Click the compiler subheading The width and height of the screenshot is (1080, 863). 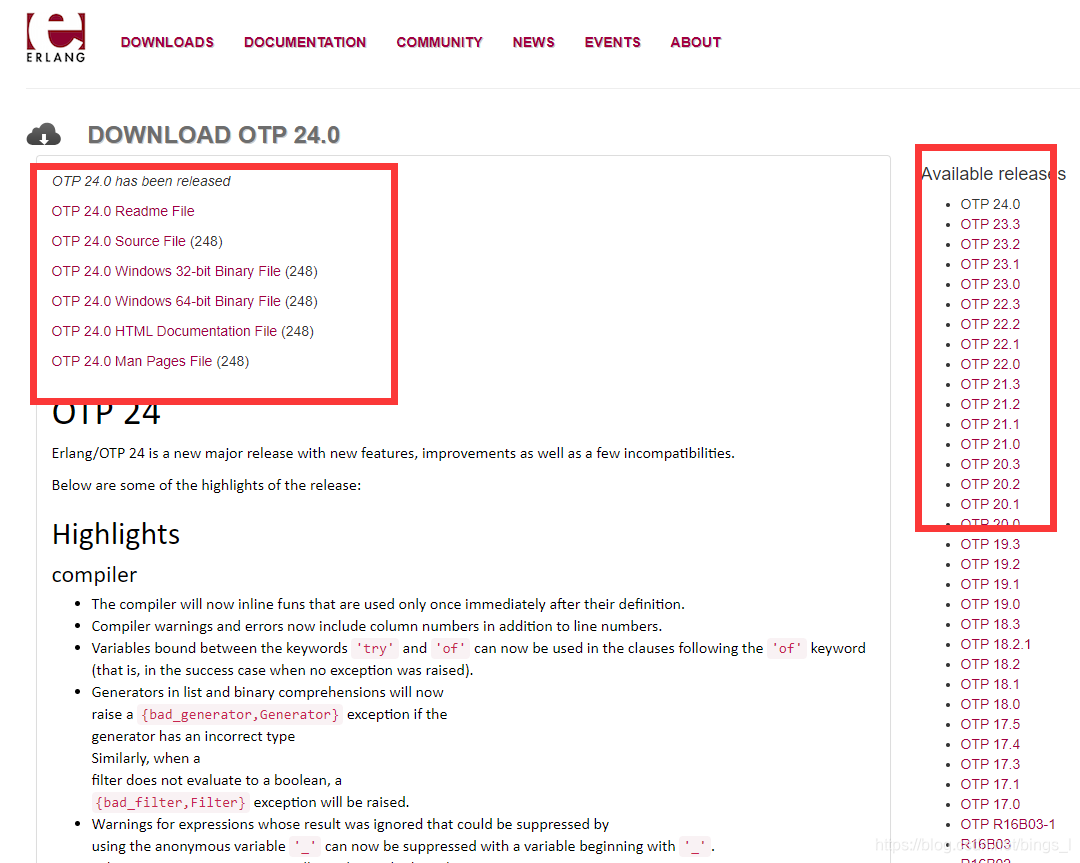(94, 574)
